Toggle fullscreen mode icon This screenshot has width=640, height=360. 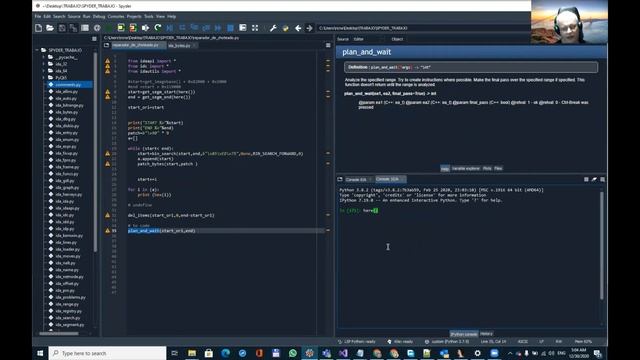tap(255, 28)
